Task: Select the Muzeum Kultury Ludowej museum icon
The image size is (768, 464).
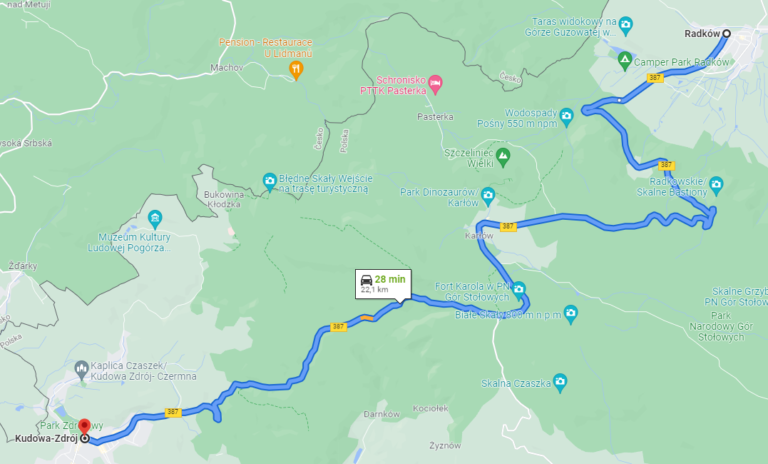Action: [155, 219]
